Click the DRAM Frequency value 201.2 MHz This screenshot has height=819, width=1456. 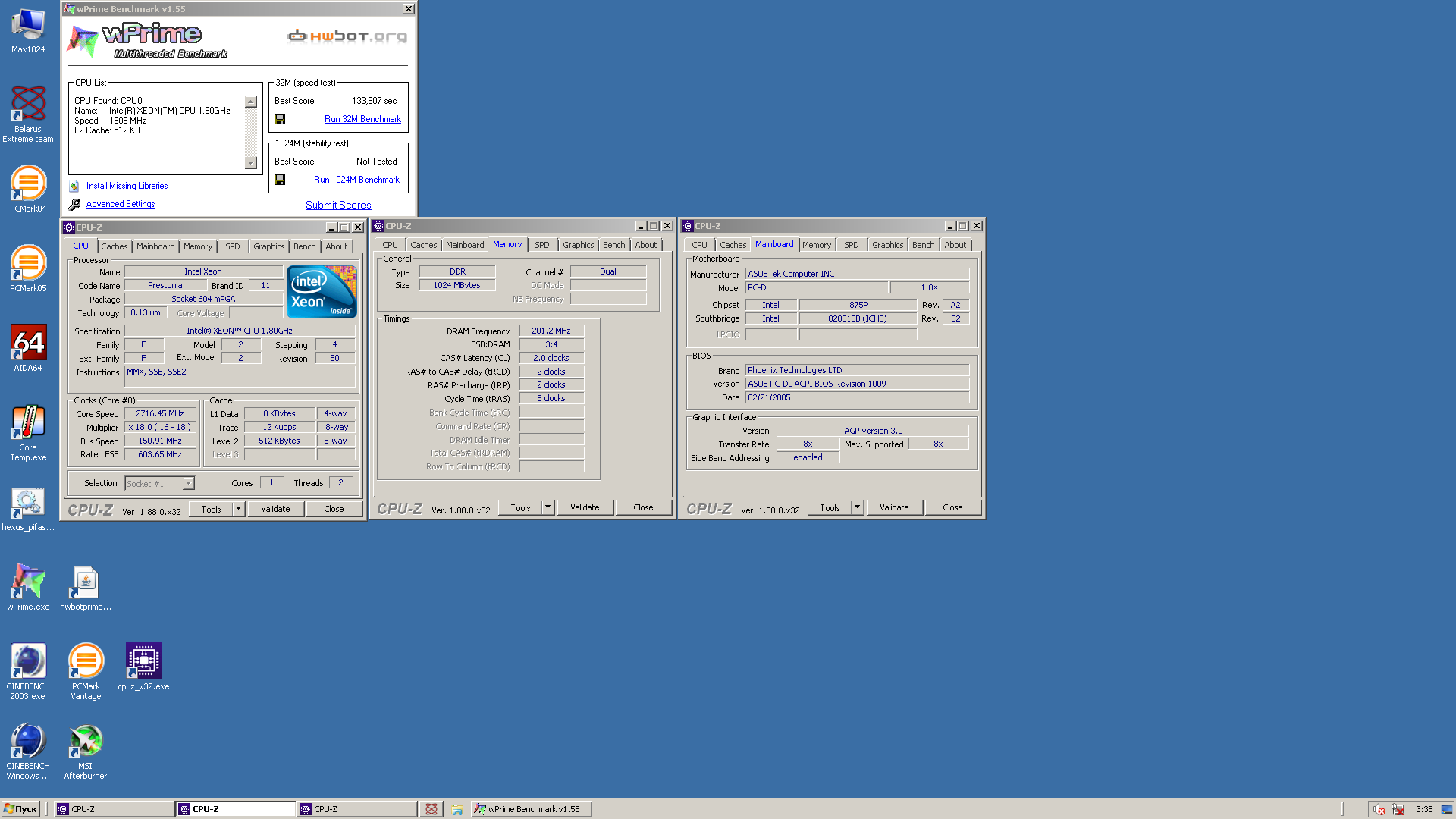pyautogui.click(x=551, y=331)
